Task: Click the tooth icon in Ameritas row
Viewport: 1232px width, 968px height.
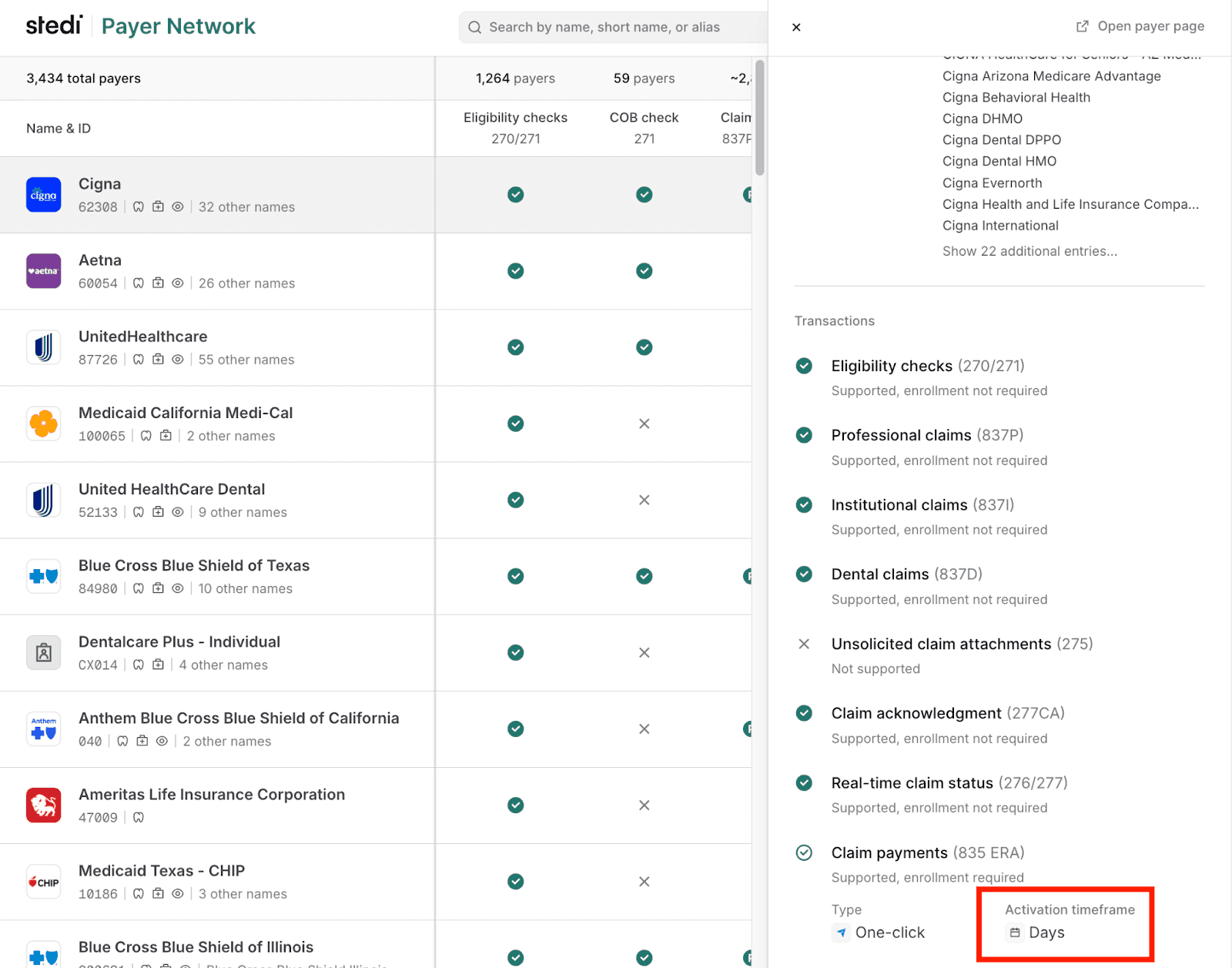Action: (x=139, y=817)
